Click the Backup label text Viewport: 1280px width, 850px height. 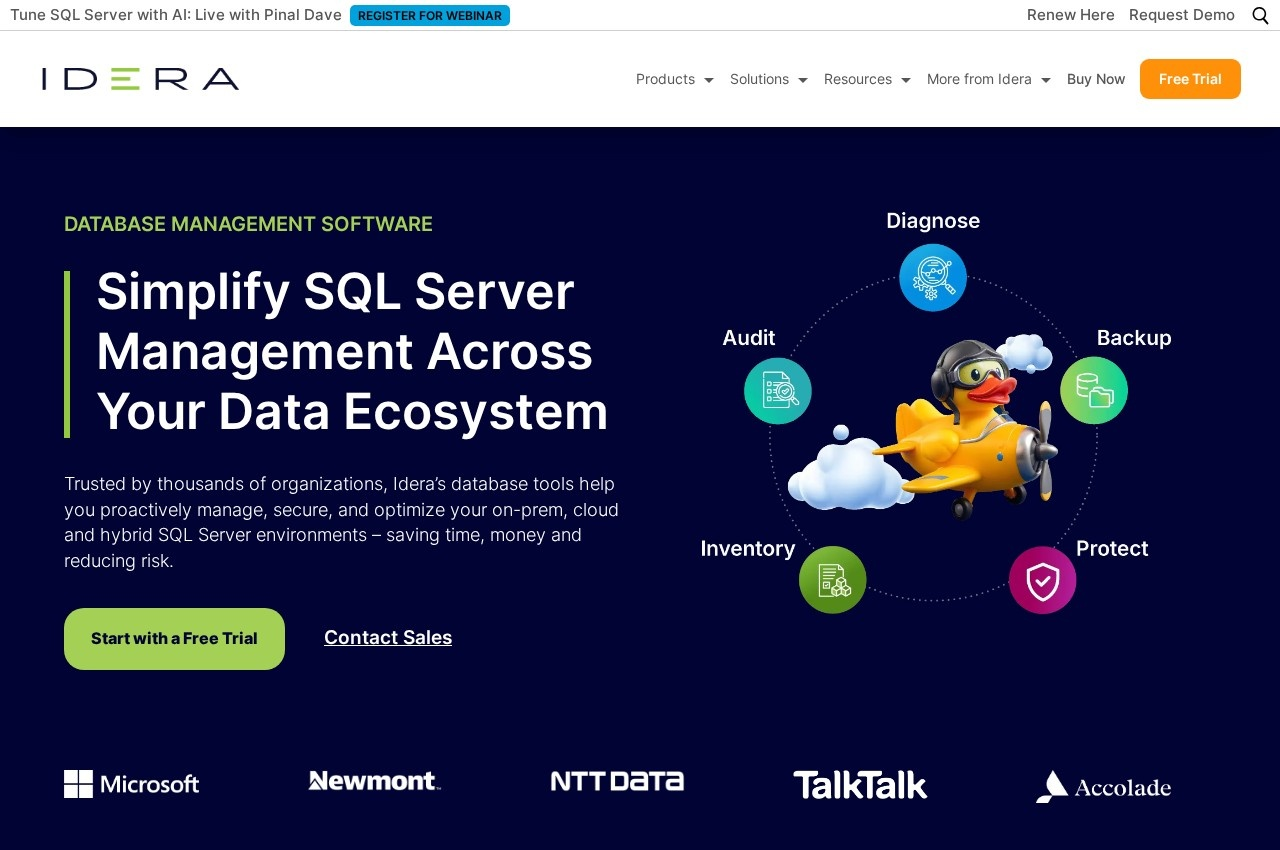tap(1134, 338)
